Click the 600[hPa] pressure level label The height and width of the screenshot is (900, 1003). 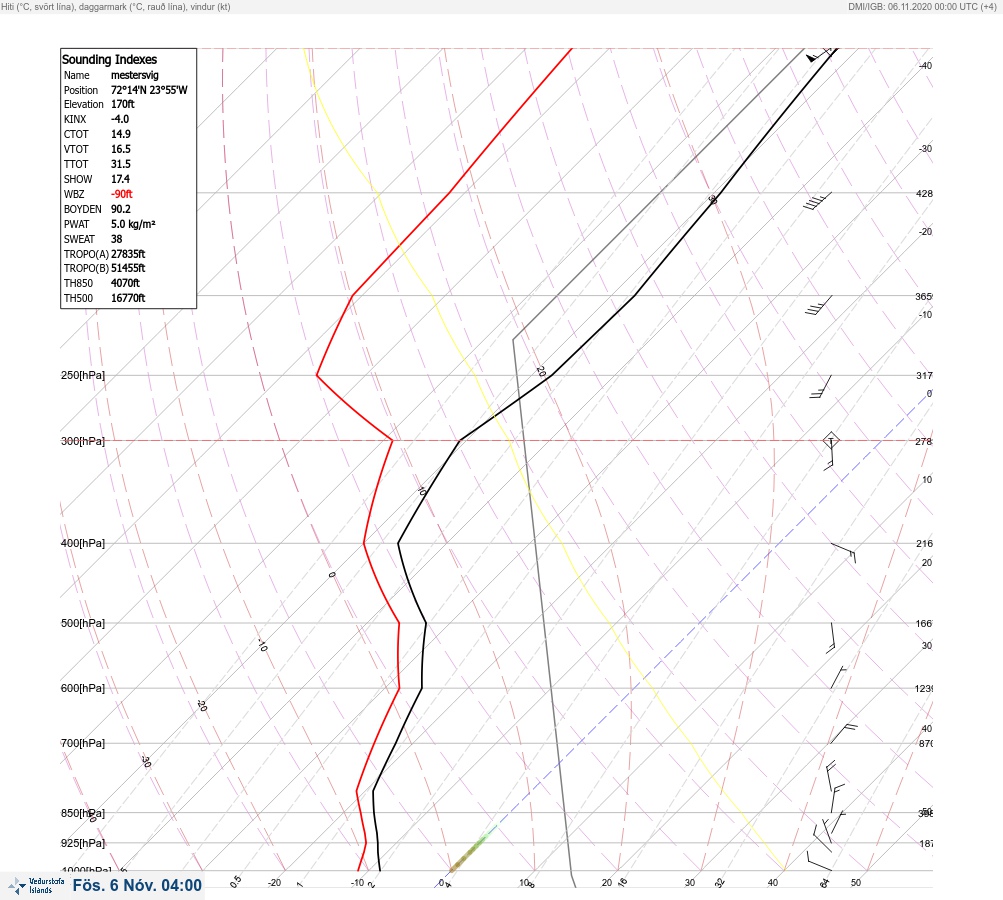[83, 688]
